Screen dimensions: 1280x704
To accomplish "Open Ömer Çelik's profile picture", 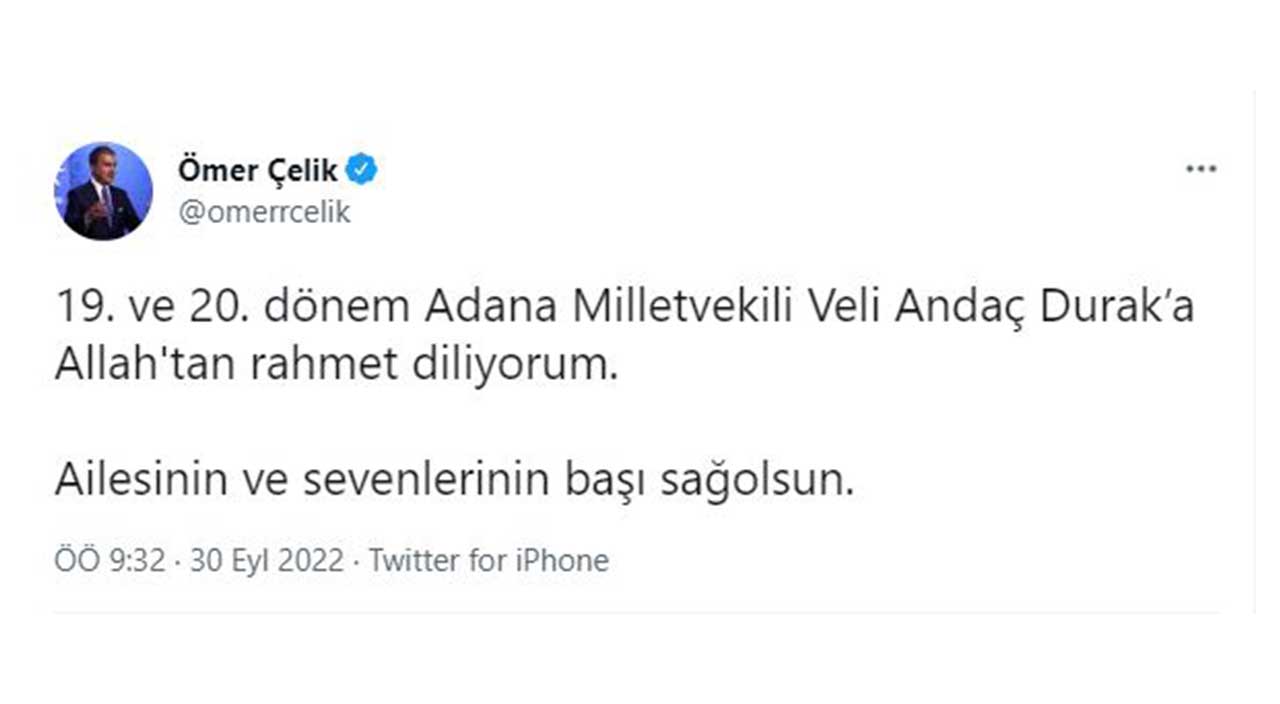I will pos(103,191).
